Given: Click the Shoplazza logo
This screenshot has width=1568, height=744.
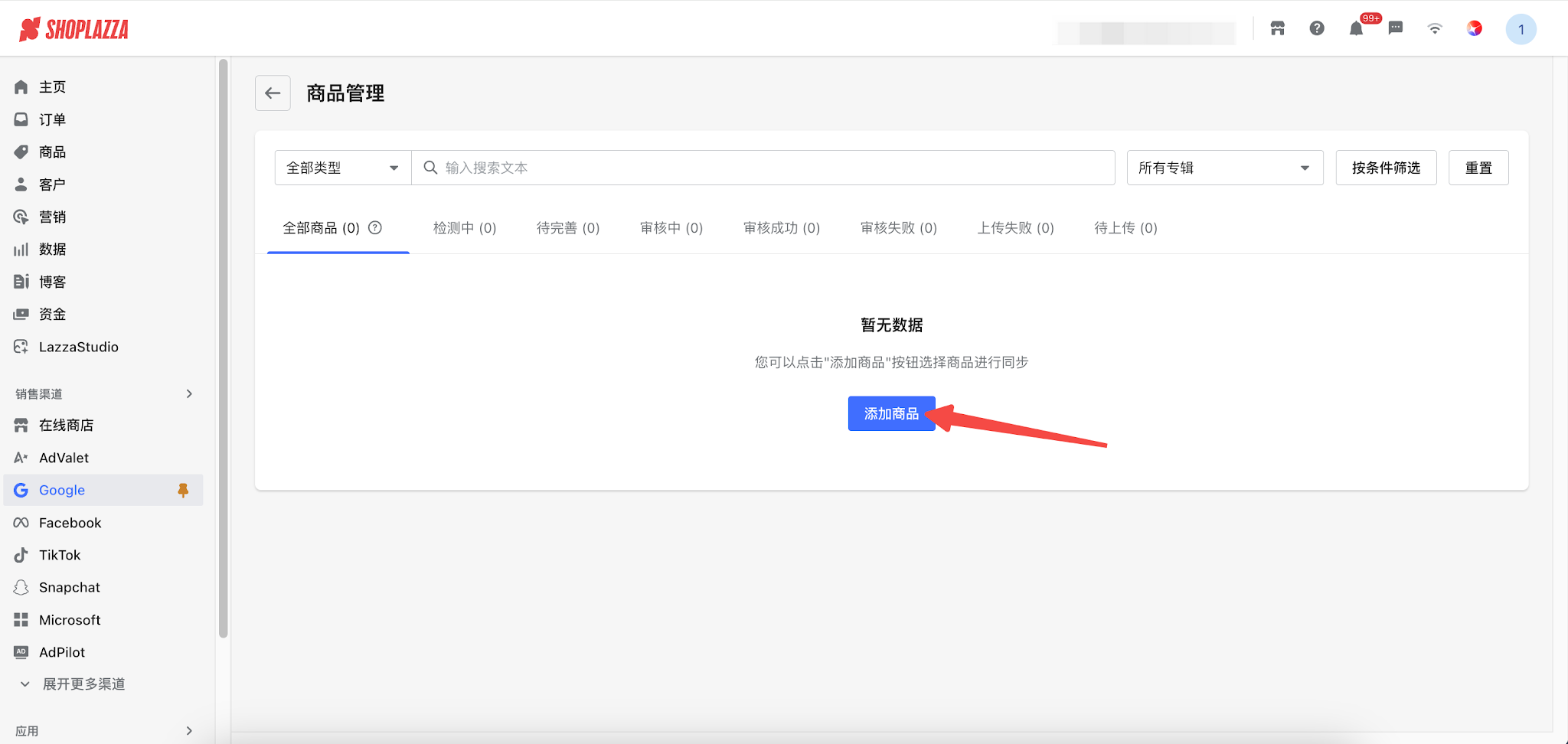Looking at the screenshot, I should point(73,29).
